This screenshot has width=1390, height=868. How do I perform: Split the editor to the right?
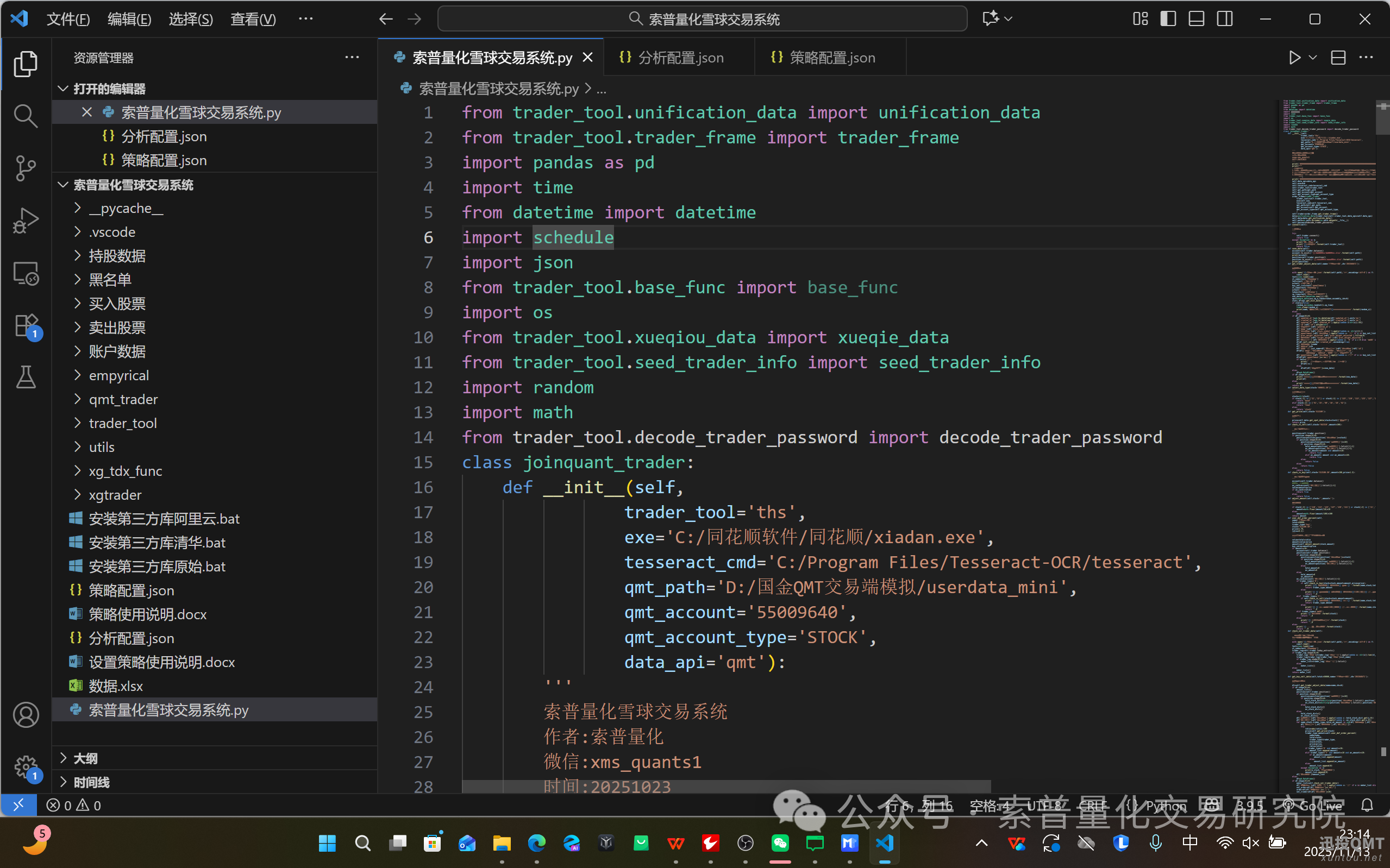click(x=1338, y=58)
